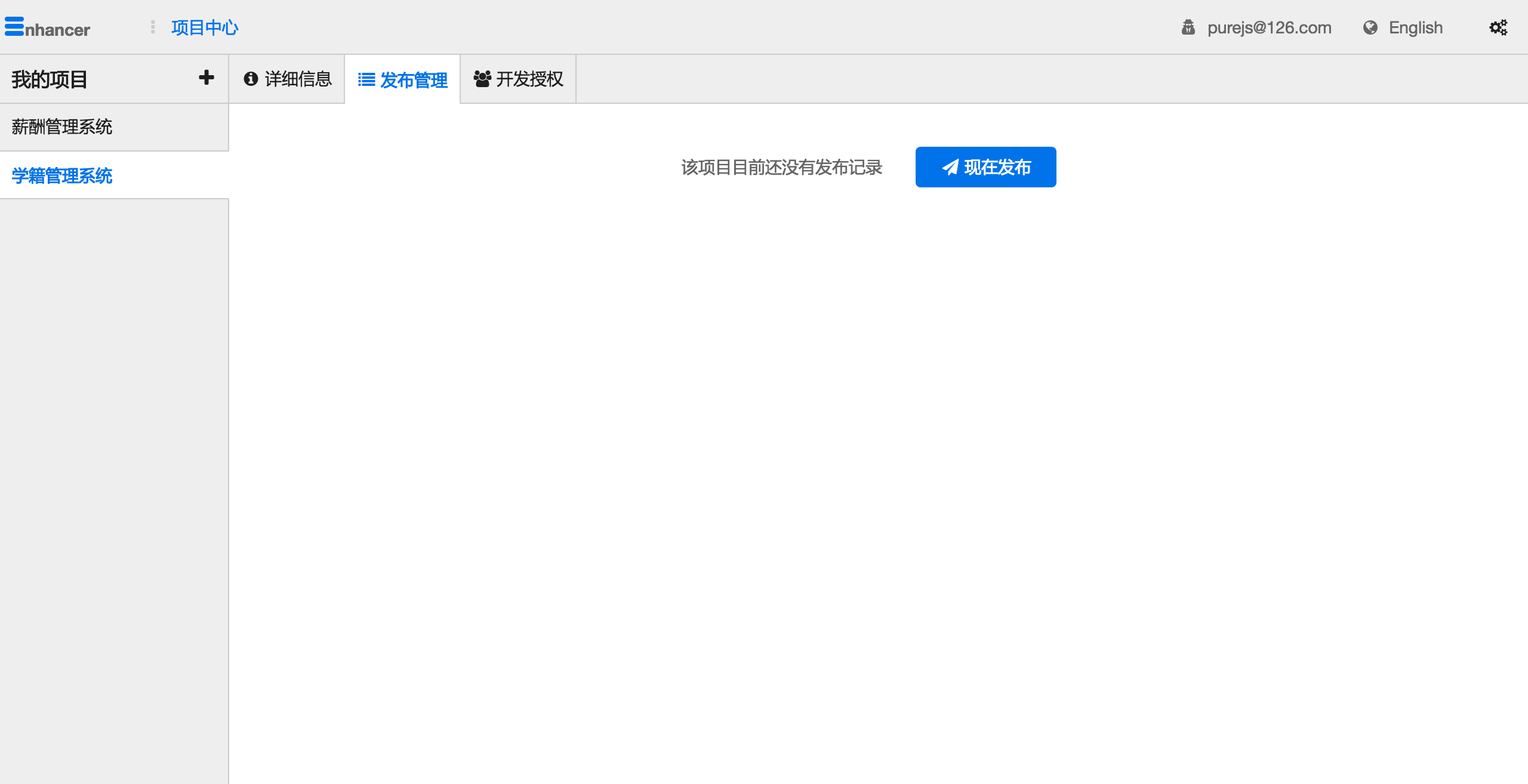
Task: Click the 我的项目 sidebar header
Action: (x=50, y=79)
